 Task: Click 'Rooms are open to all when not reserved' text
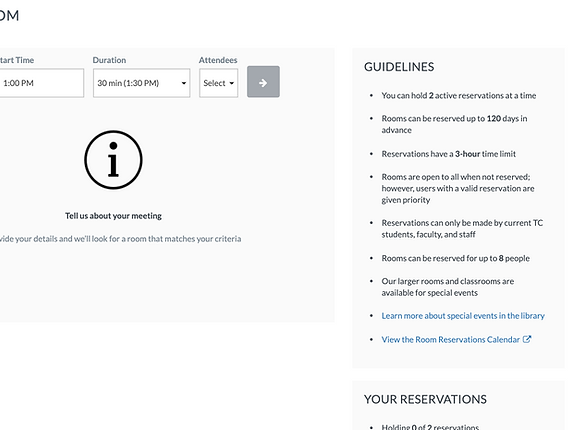pyautogui.click(x=458, y=188)
